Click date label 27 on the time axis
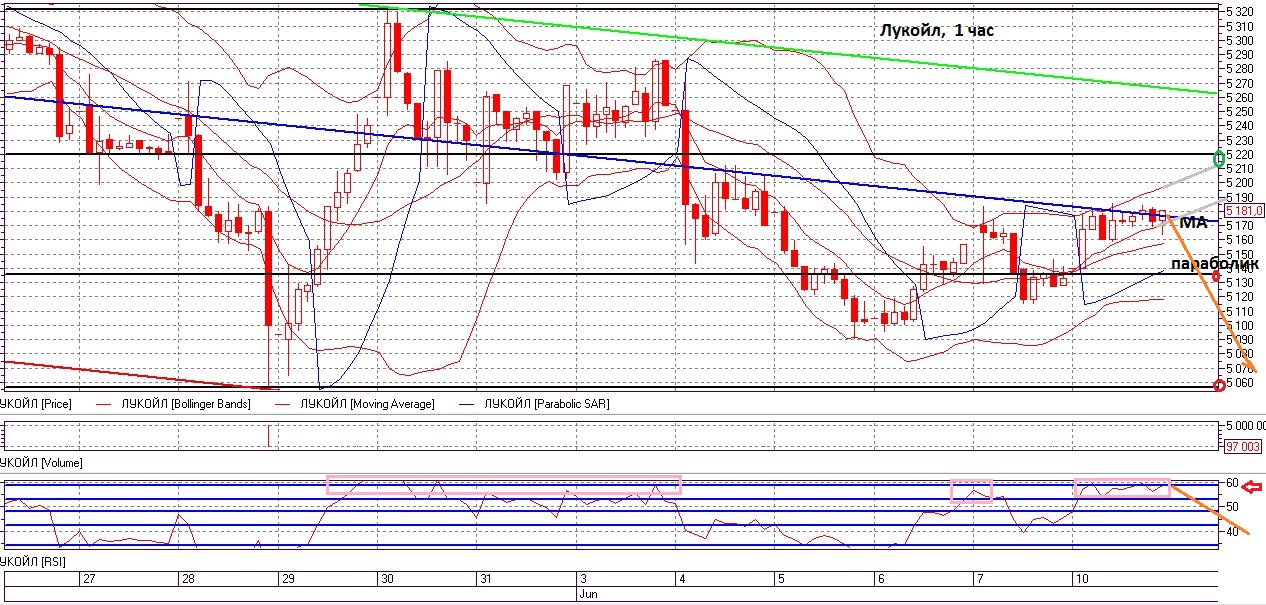 (89, 579)
